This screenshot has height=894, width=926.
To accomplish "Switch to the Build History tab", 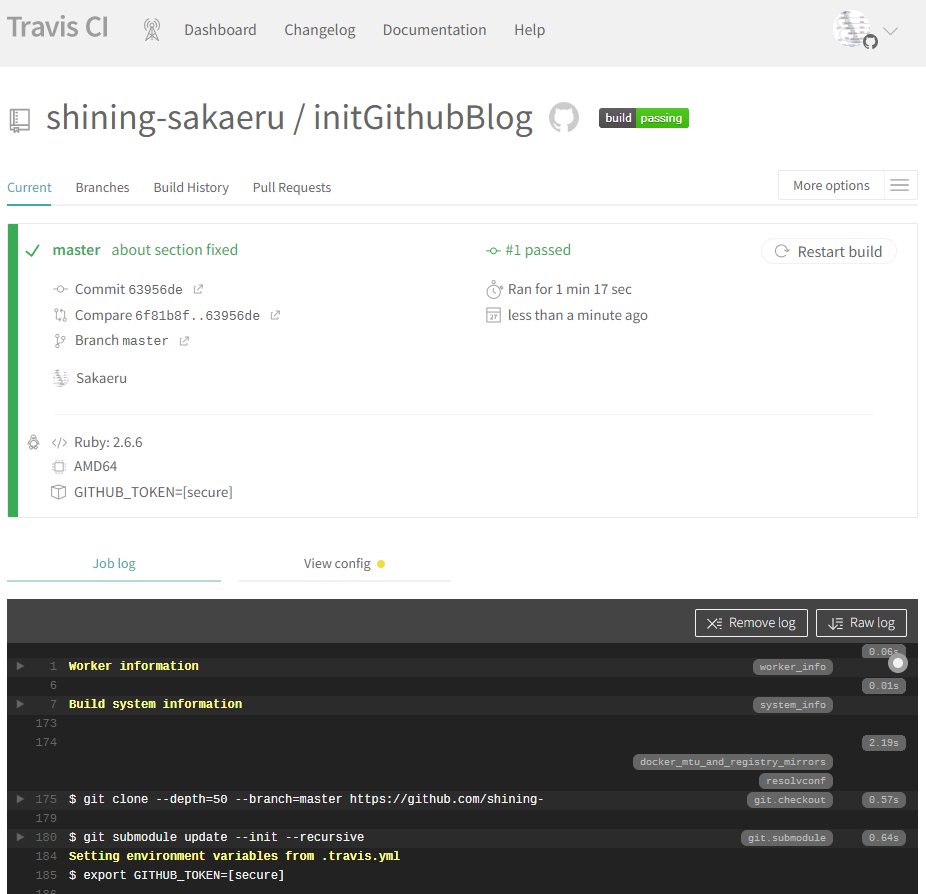I will click(191, 188).
